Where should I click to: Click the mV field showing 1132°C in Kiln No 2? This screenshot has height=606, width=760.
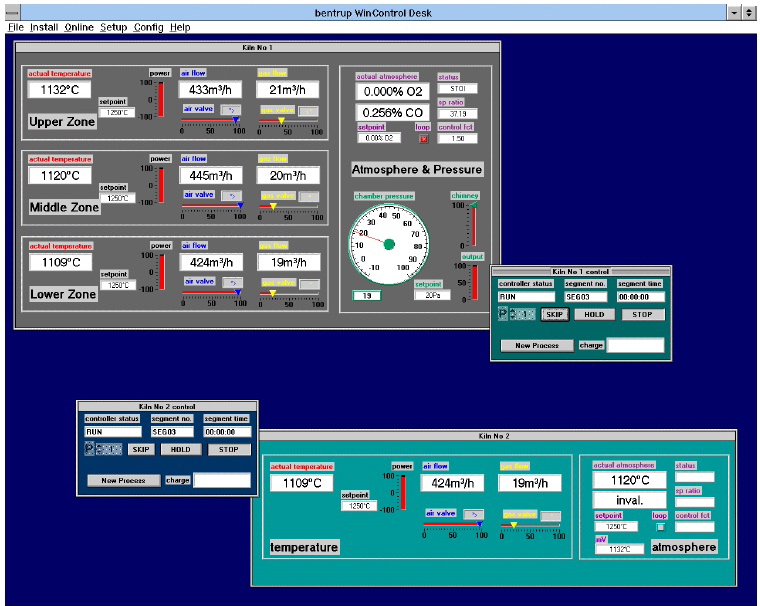tap(619, 549)
